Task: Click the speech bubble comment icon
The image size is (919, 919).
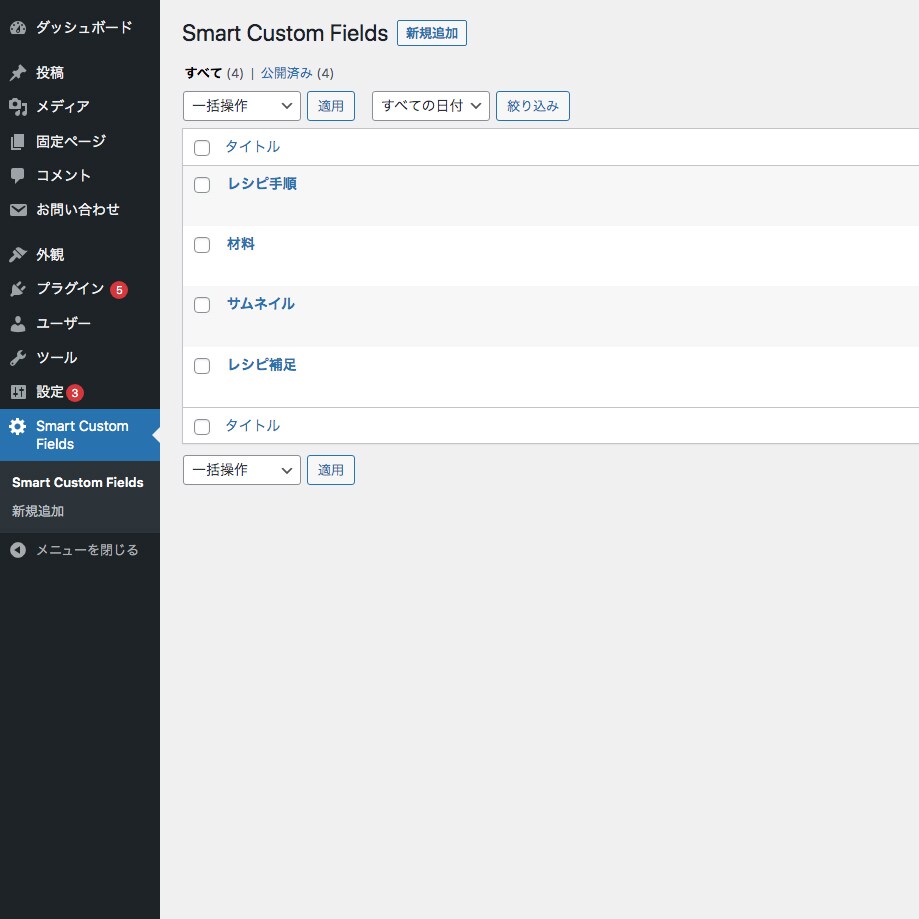Action: point(18,175)
